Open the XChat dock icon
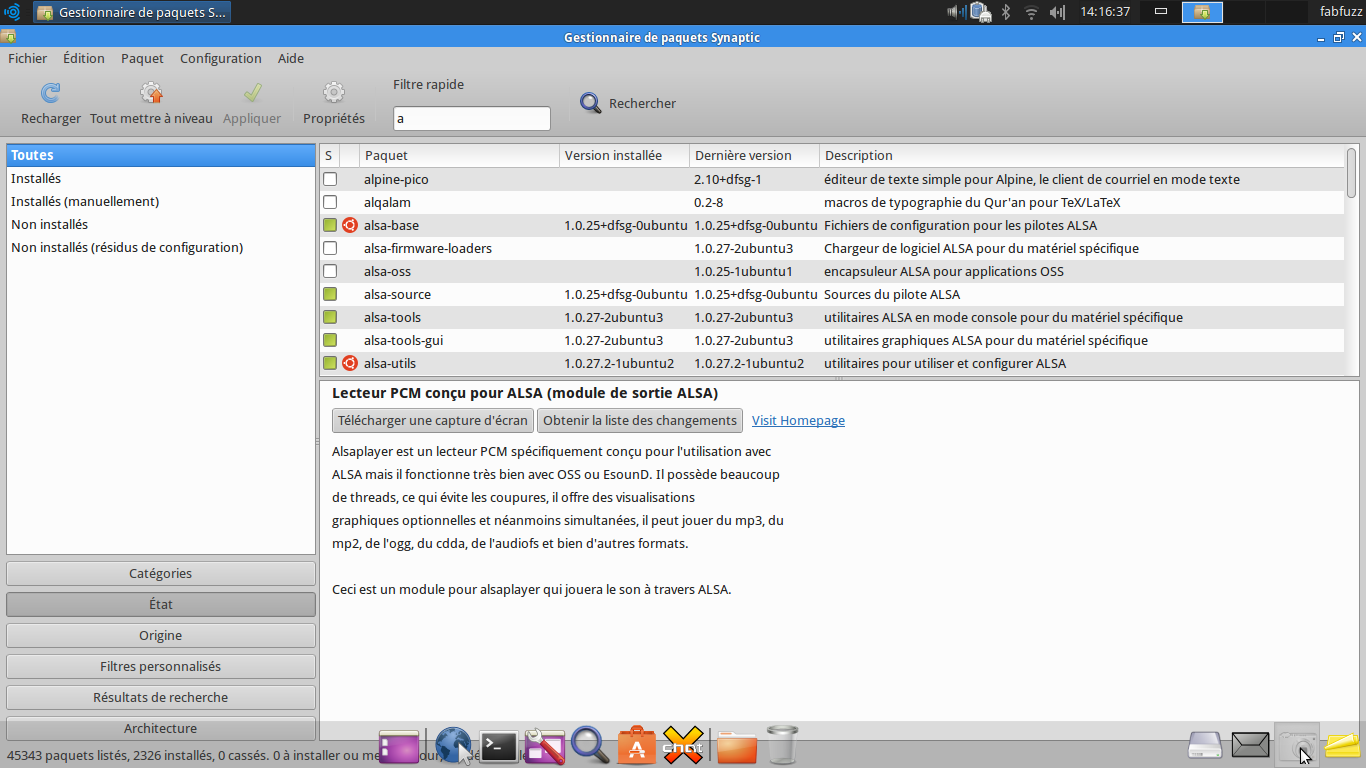 pyautogui.click(x=682, y=745)
